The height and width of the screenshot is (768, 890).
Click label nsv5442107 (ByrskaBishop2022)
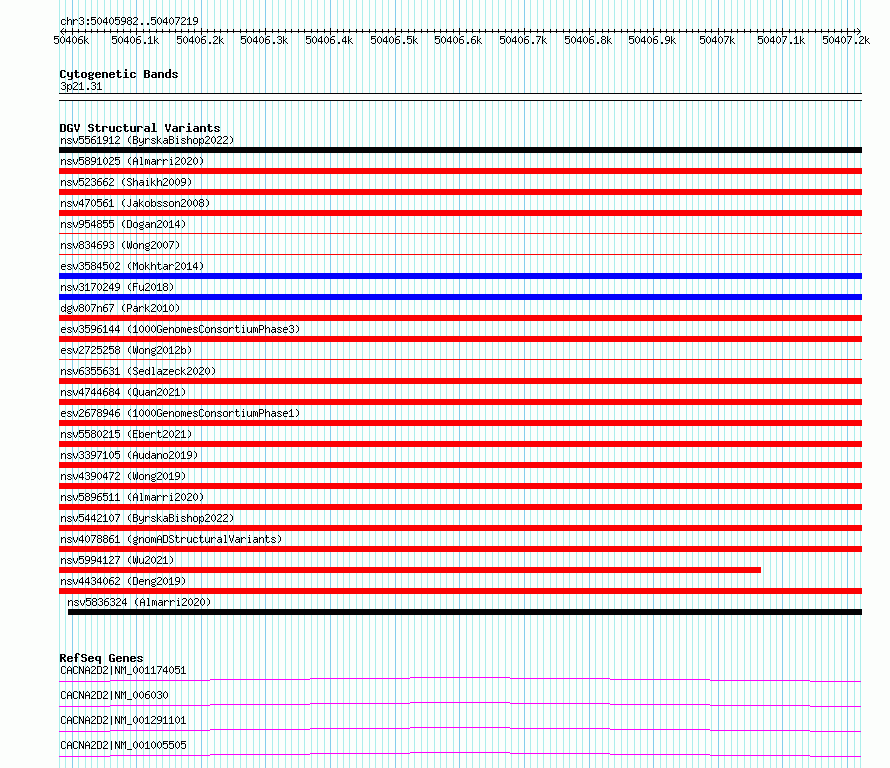coord(147,518)
